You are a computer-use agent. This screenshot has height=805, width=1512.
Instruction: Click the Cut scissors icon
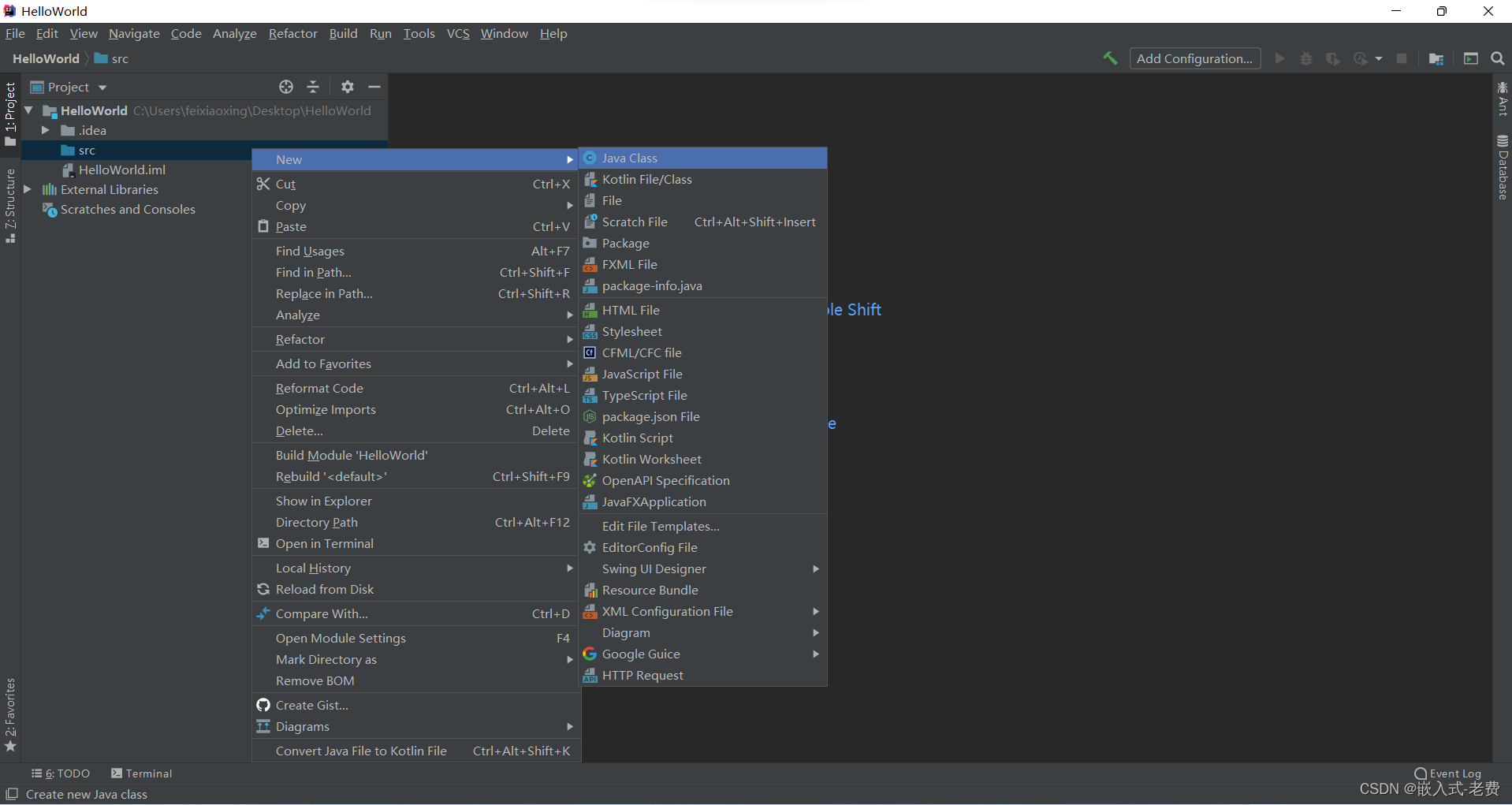(263, 184)
